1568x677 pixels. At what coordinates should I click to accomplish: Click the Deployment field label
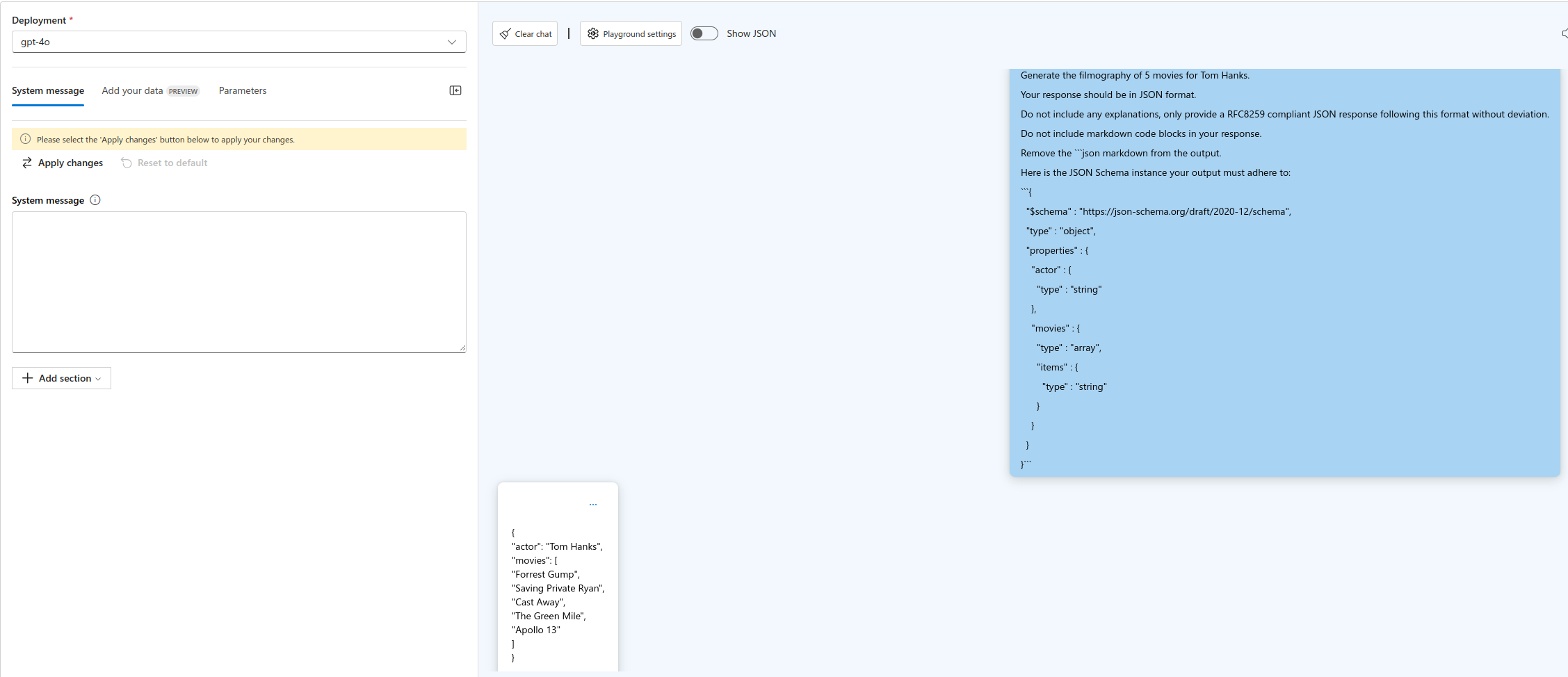click(x=39, y=20)
